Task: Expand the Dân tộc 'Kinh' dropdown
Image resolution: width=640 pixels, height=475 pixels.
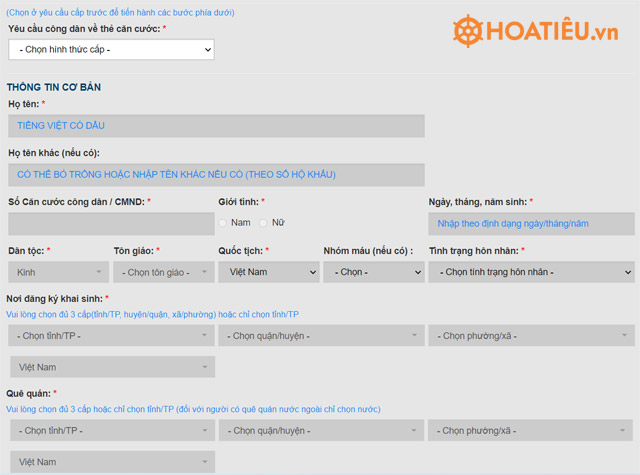Action: (58, 272)
